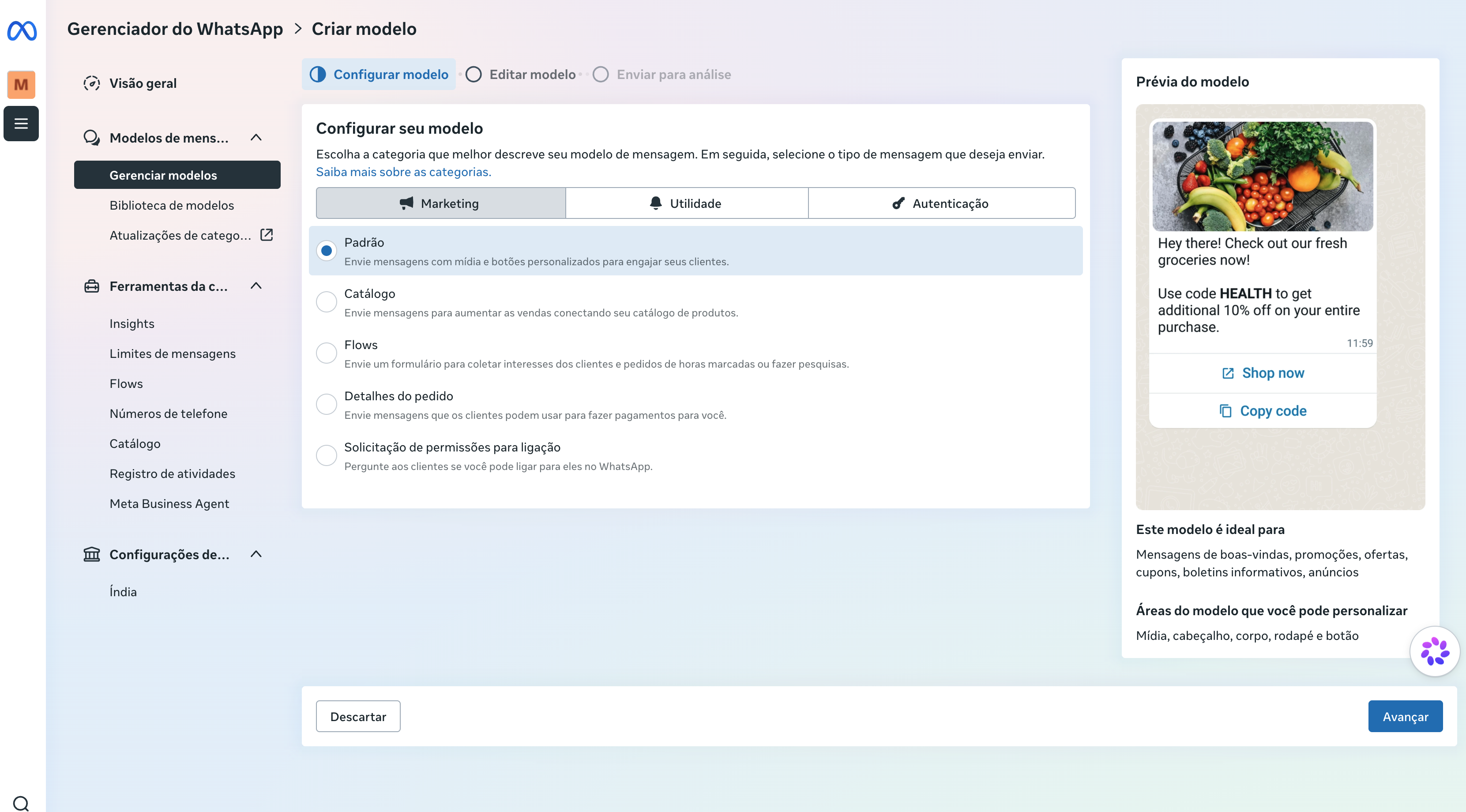Open the purple assistant floating icon
The width and height of the screenshot is (1466, 812).
point(1435,651)
